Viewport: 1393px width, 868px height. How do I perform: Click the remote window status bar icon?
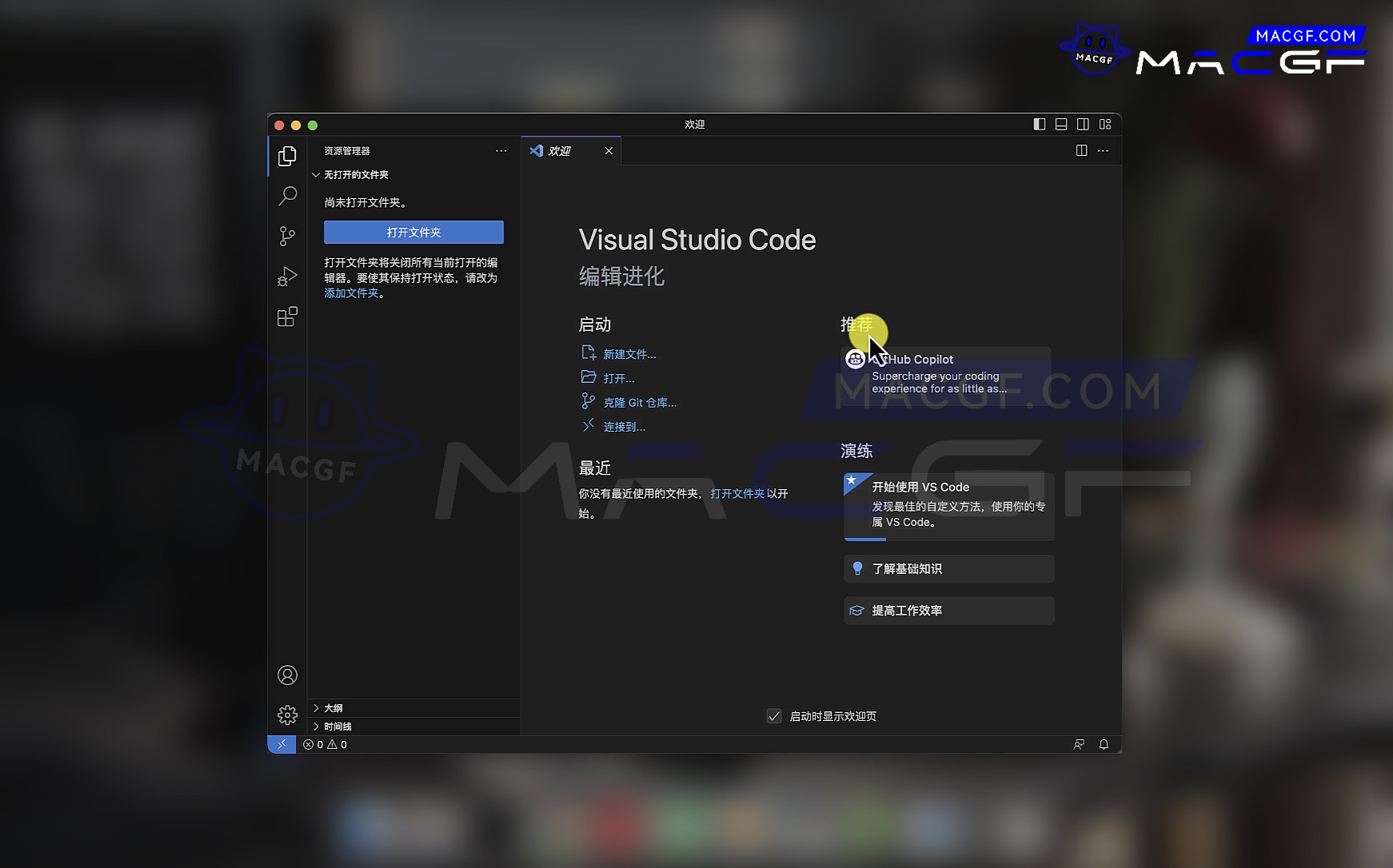pyautogui.click(x=281, y=744)
